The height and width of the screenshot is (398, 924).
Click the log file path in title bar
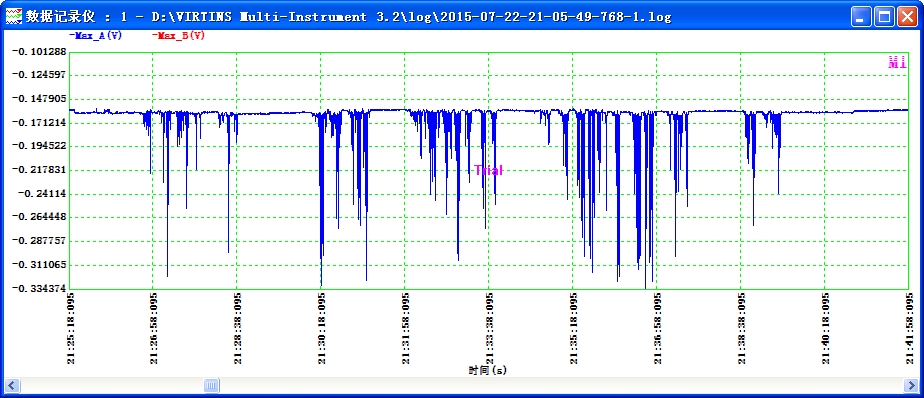[411, 17]
